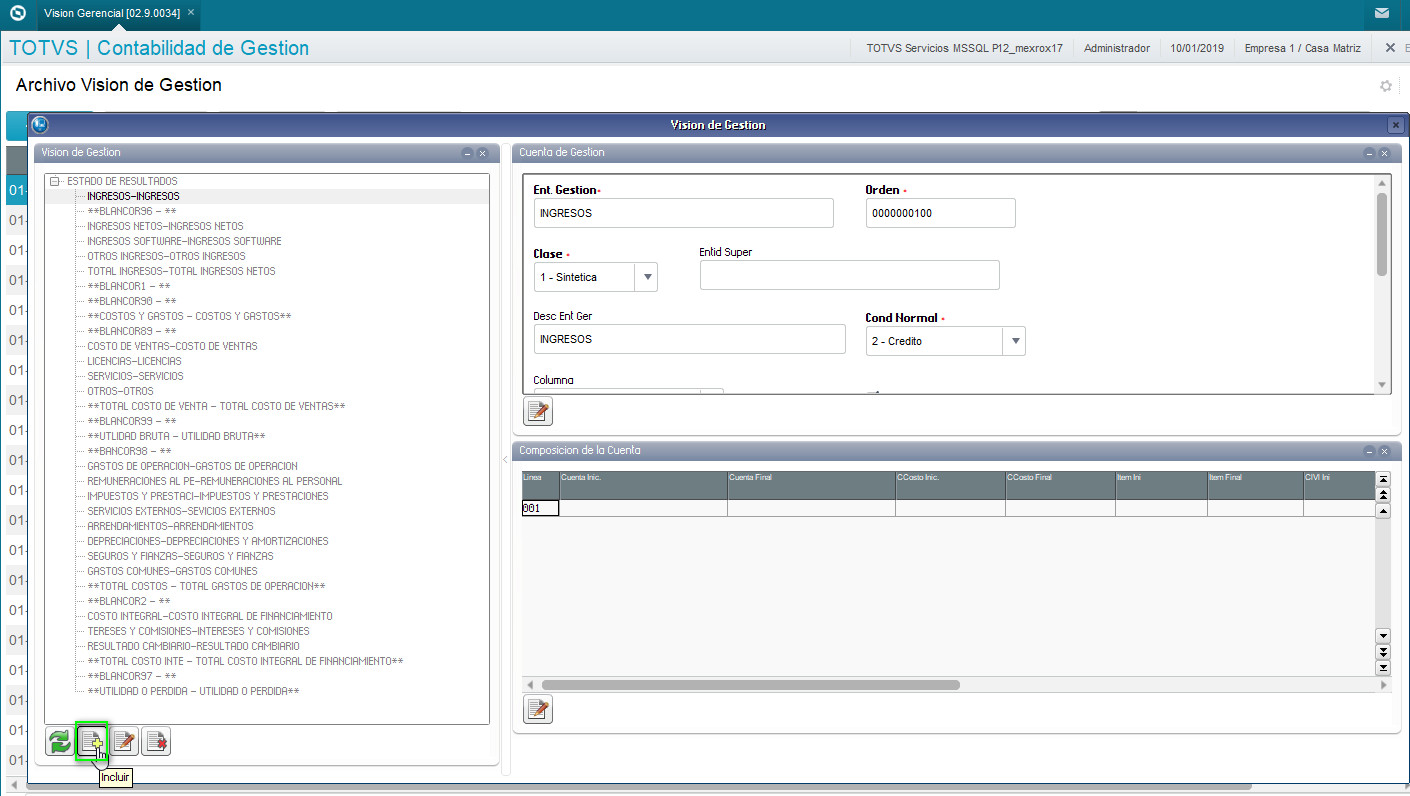Viewport: 1410px width, 796px height.
Task: Select COSTO DE VENTAS tree item
Action: (x=172, y=346)
